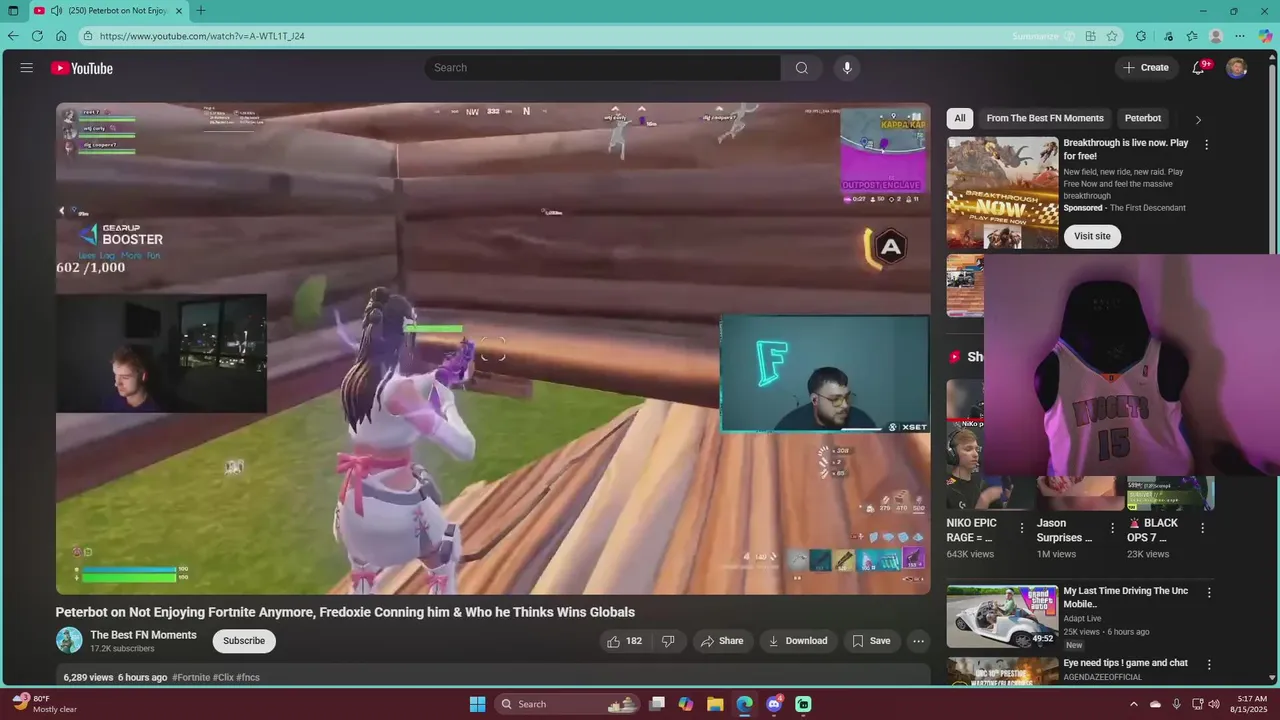Open options for Eye need tips video

pos(1208,664)
